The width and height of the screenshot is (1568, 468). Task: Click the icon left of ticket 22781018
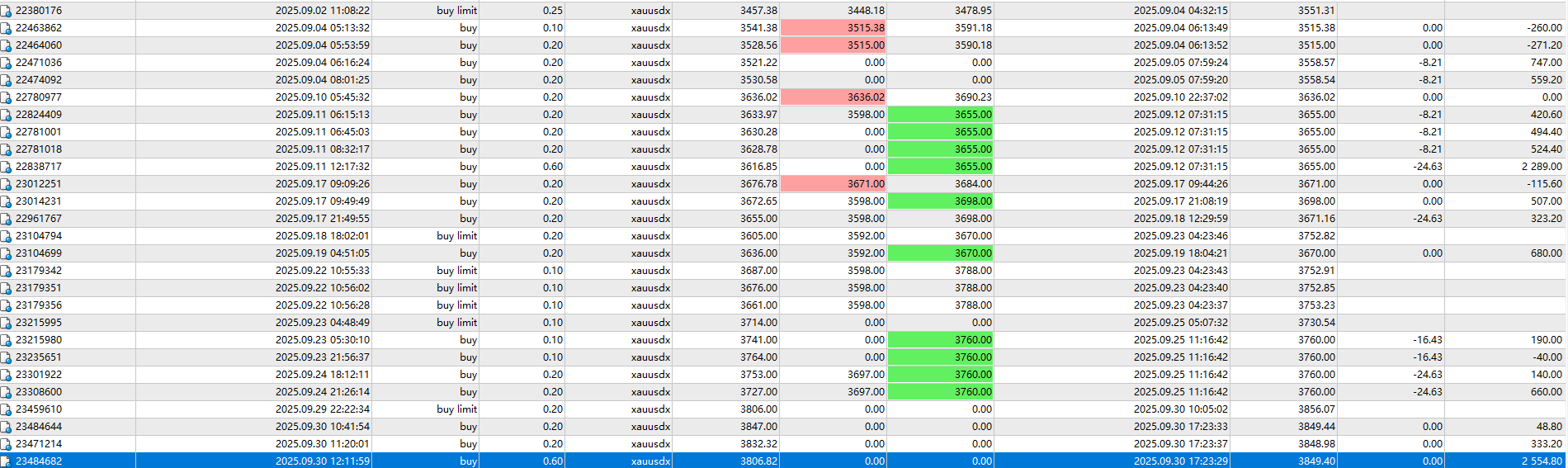tap(6, 149)
